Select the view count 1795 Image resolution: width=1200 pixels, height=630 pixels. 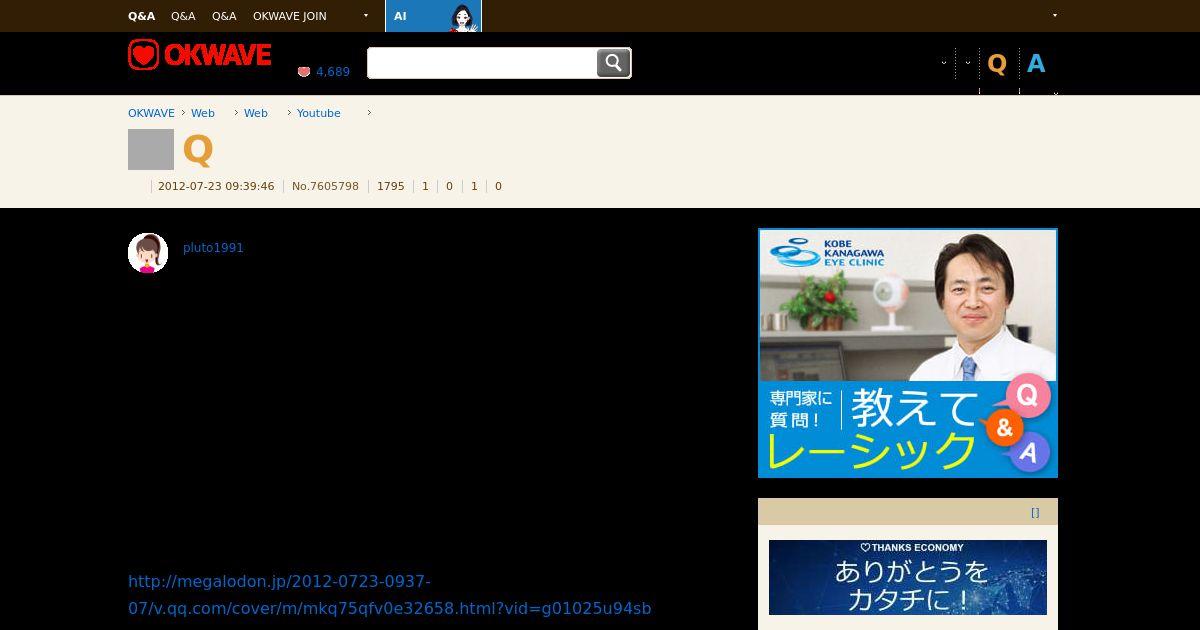click(x=391, y=186)
